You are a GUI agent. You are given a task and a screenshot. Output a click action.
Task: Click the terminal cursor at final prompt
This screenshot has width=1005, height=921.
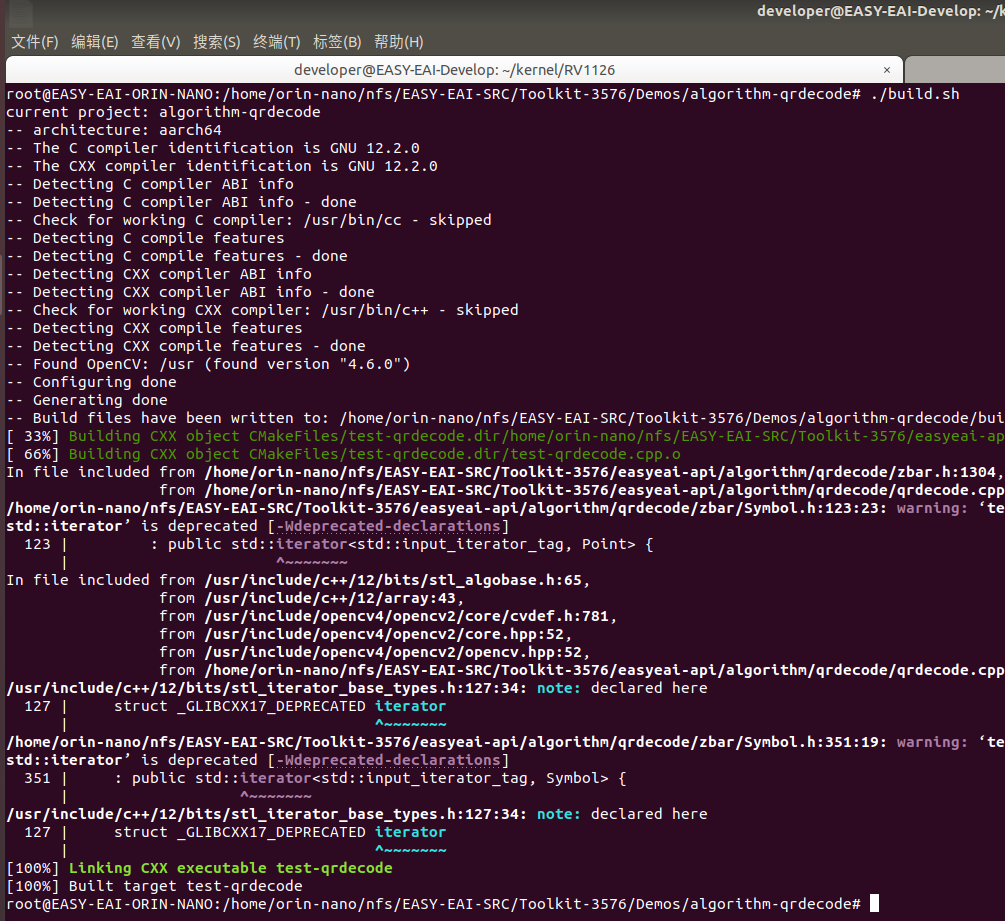click(875, 904)
